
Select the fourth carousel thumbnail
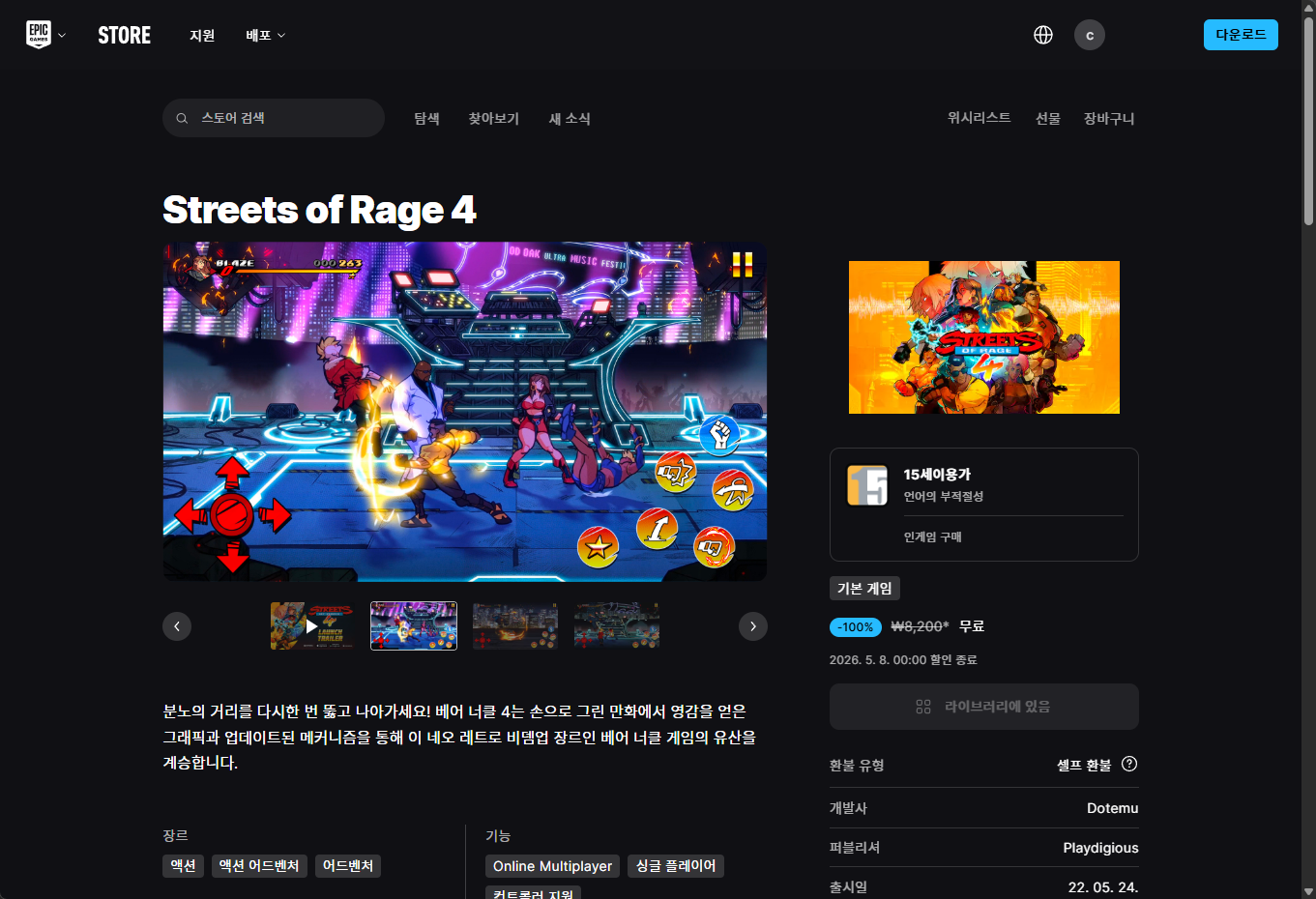point(617,625)
